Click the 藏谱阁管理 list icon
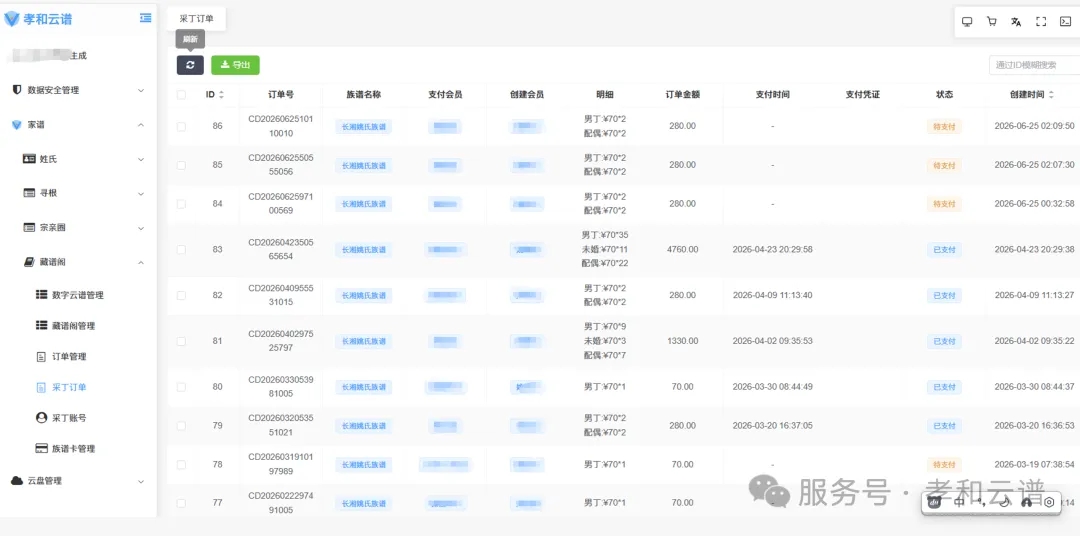 point(41,325)
